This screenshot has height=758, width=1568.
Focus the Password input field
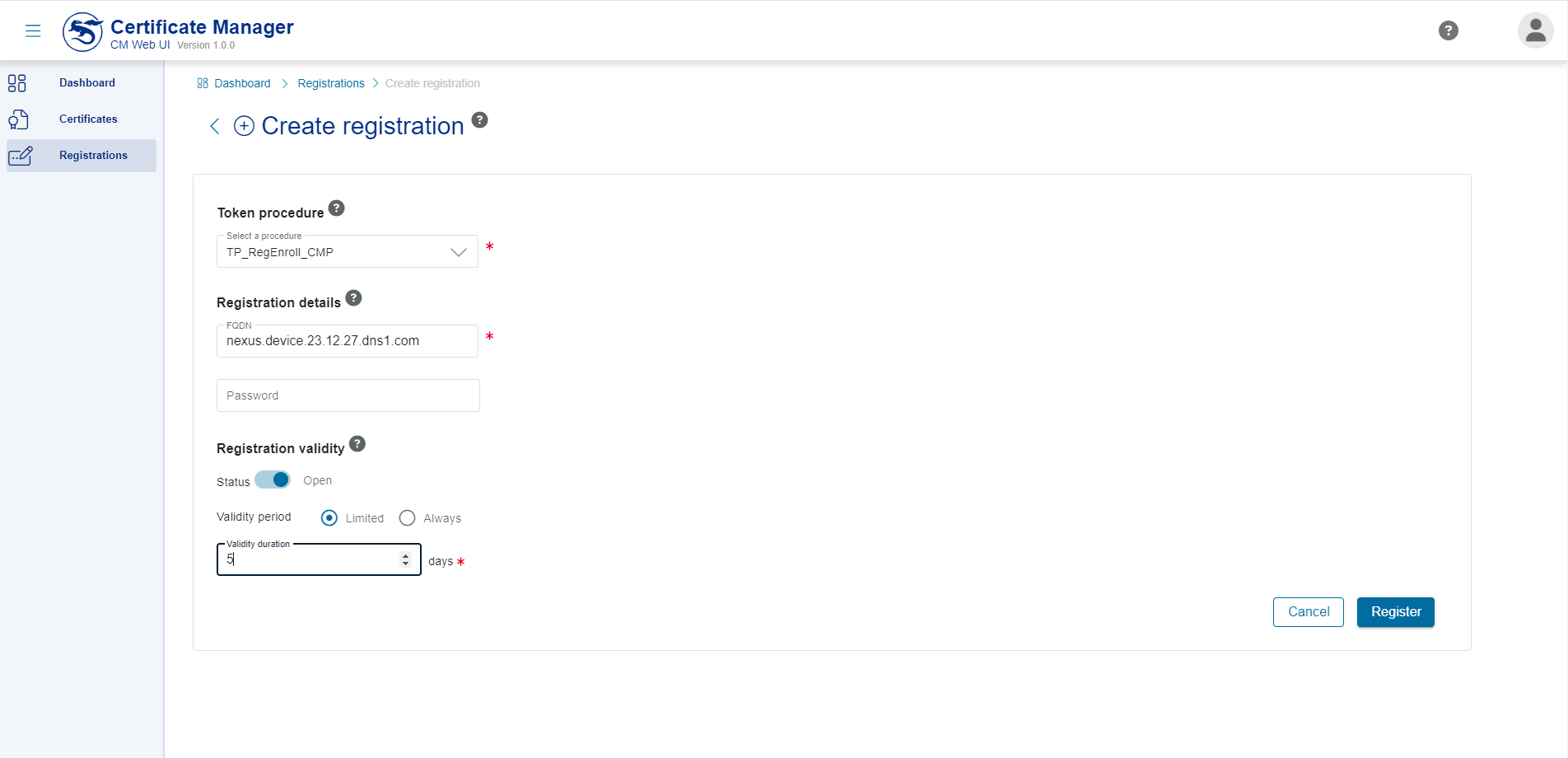[348, 395]
